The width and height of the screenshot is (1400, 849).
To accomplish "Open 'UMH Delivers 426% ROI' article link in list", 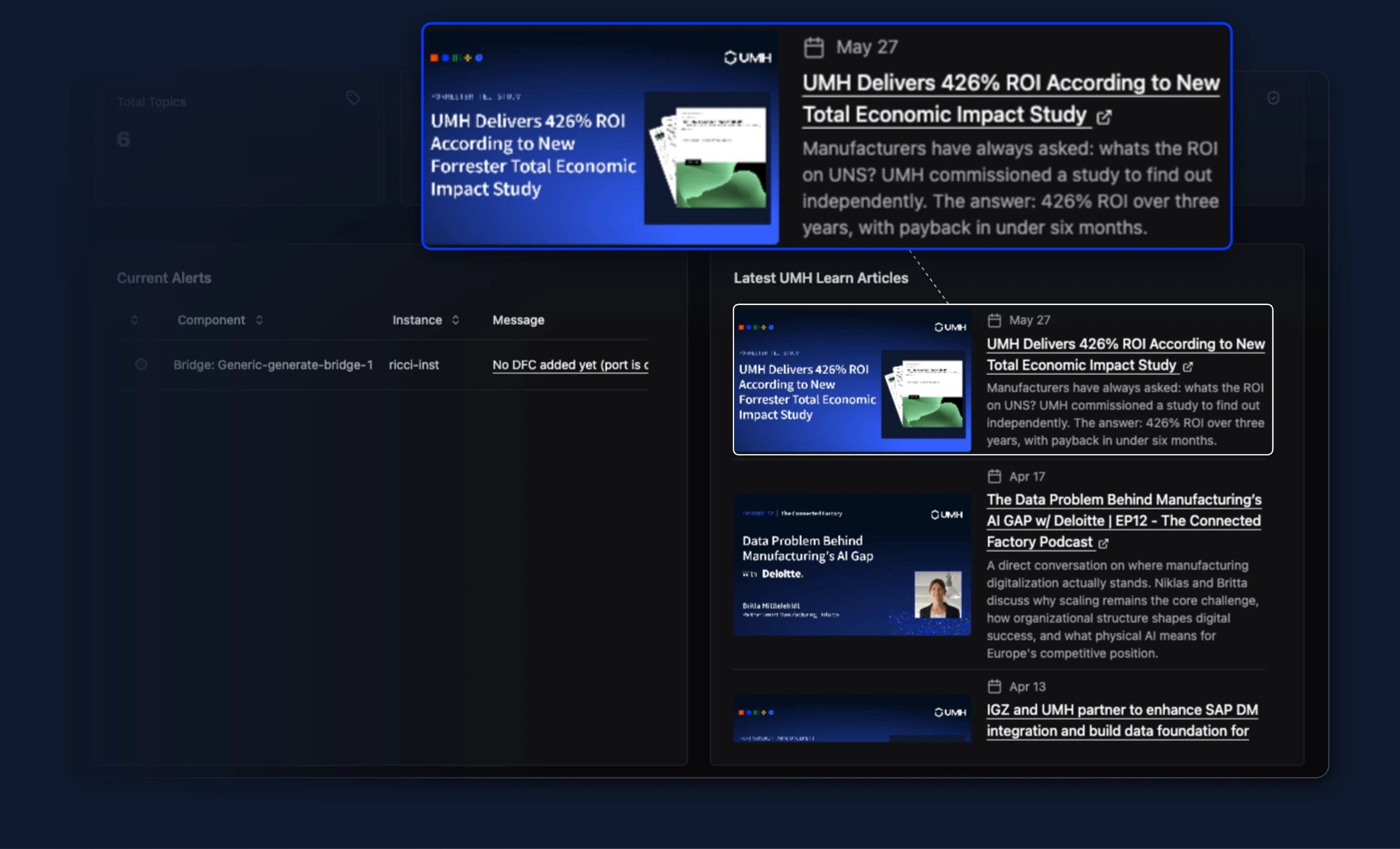I will [x=1125, y=354].
